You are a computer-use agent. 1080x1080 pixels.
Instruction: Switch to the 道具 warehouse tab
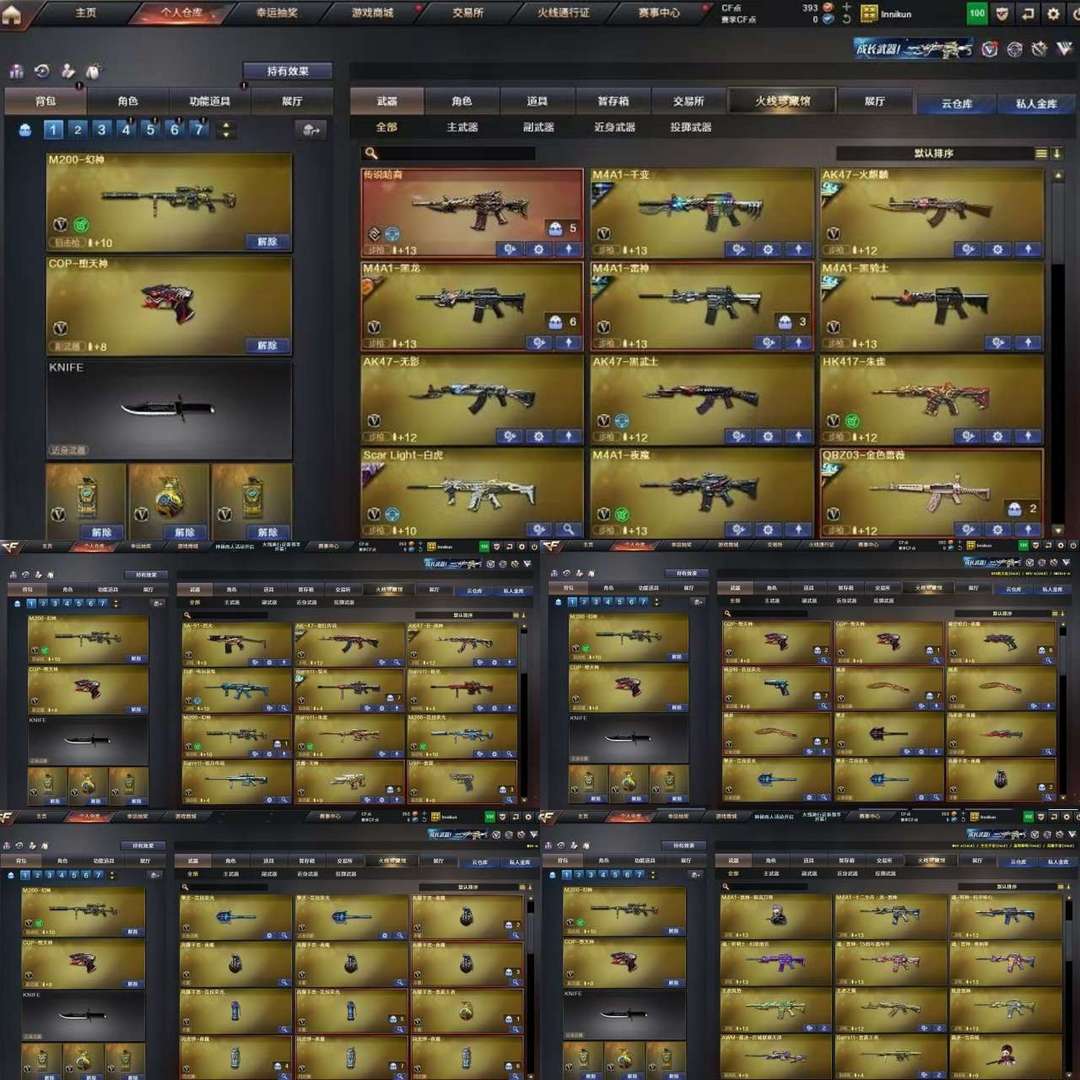click(x=537, y=101)
